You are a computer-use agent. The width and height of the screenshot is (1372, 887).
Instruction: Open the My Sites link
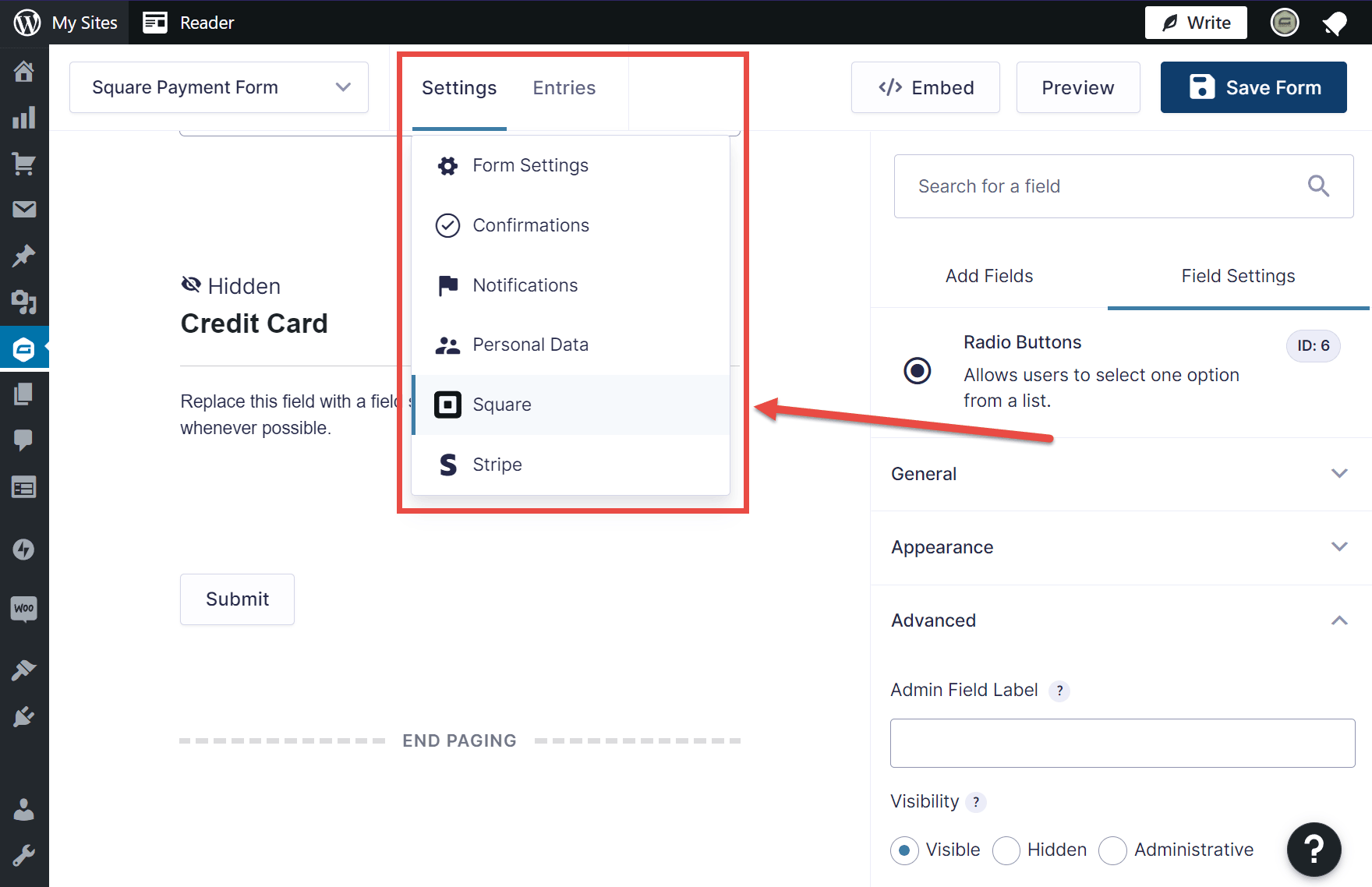(85, 23)
